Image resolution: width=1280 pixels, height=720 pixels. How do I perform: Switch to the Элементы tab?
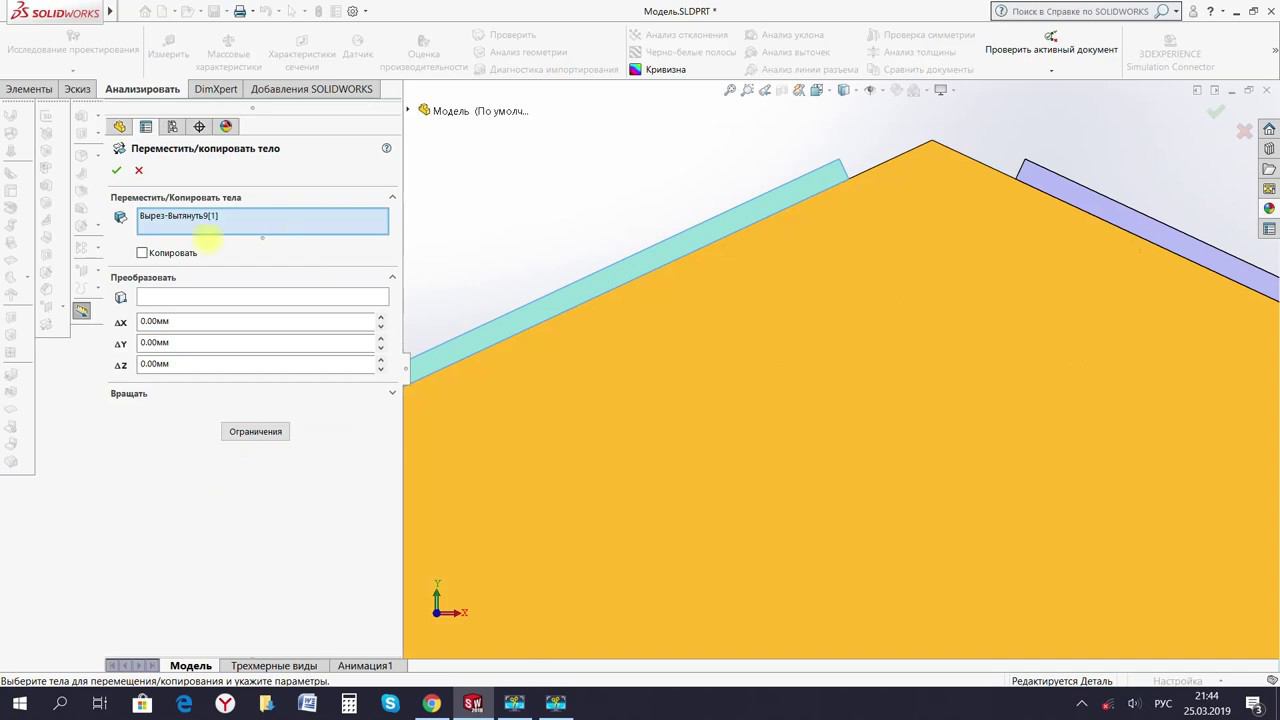pyautogui.click(x=29, y=89)
